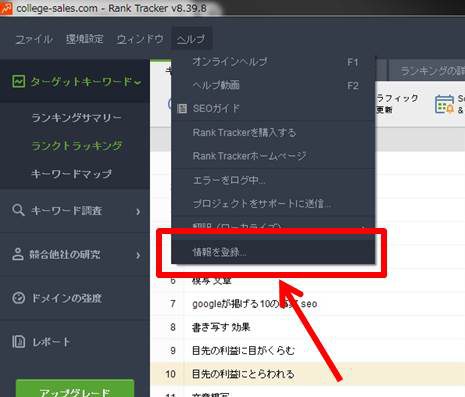Viewport: 465px width, 397px height.
Task: Open レポート section
Action: pyautogui.click(x=75, y=341)
